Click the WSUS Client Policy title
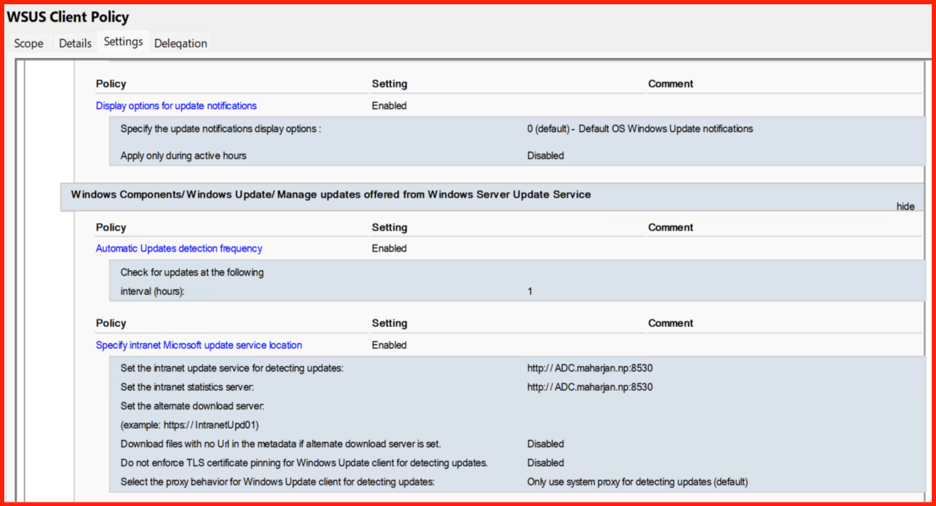 point(67,17)
